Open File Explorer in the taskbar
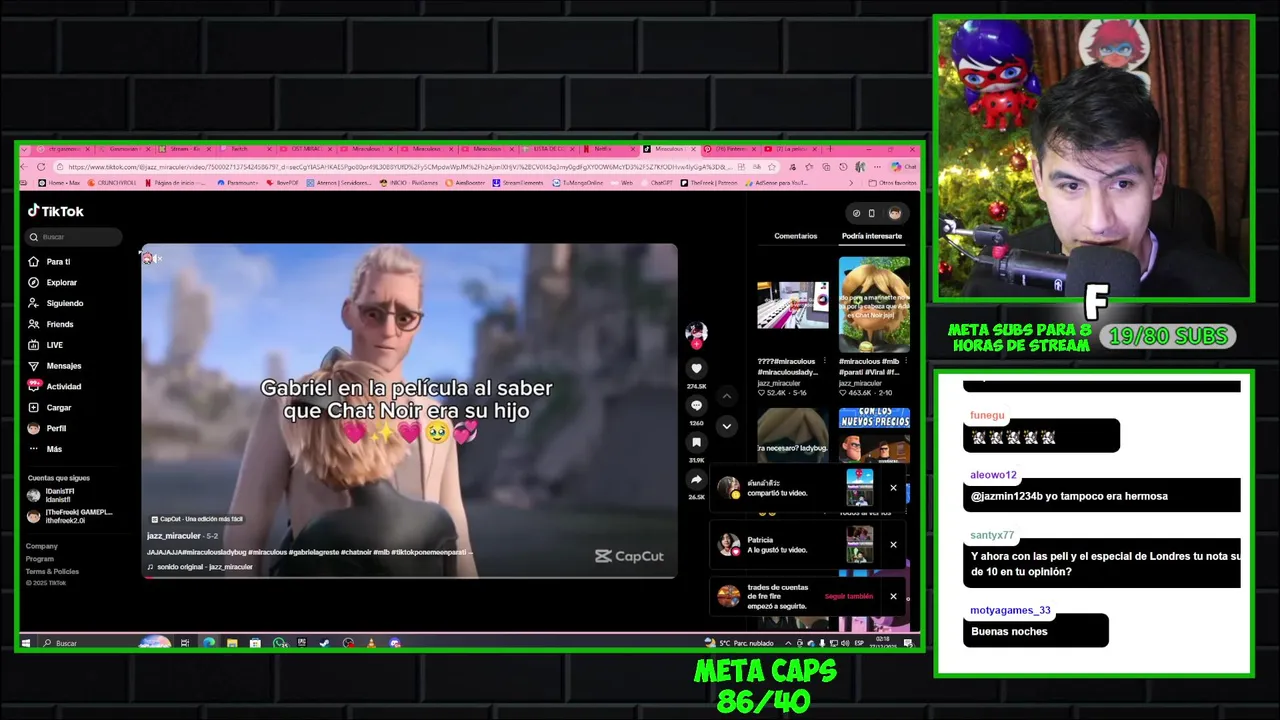 tap(232, 643)
